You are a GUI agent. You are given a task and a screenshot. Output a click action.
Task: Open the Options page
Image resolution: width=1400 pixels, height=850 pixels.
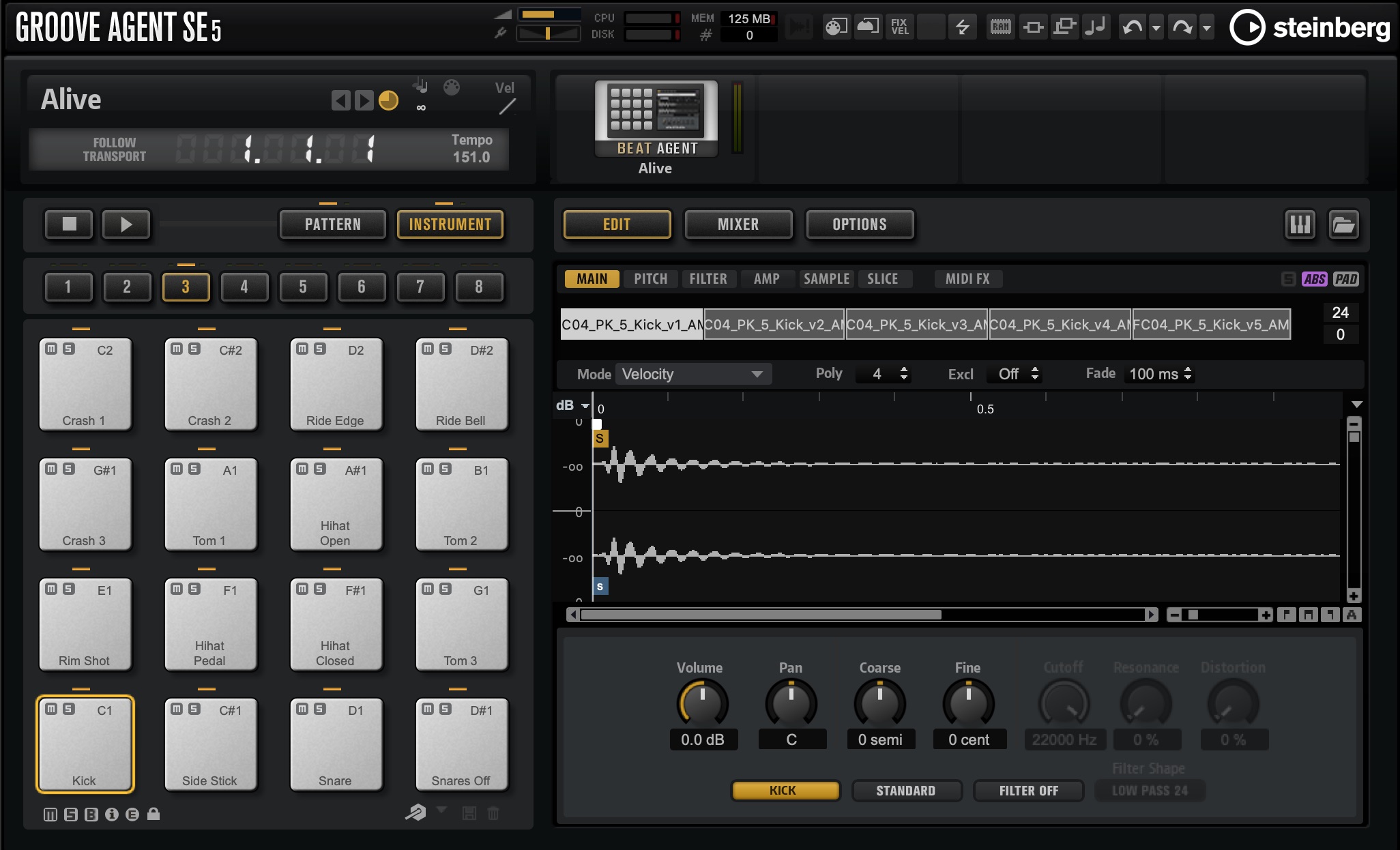pos(860,224)
